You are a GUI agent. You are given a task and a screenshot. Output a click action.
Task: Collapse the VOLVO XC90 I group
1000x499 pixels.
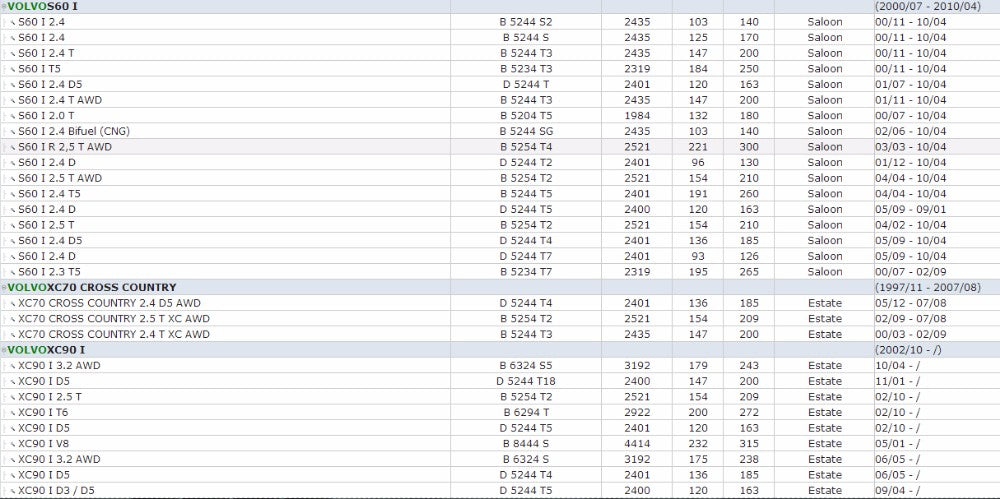coord(4,350)
